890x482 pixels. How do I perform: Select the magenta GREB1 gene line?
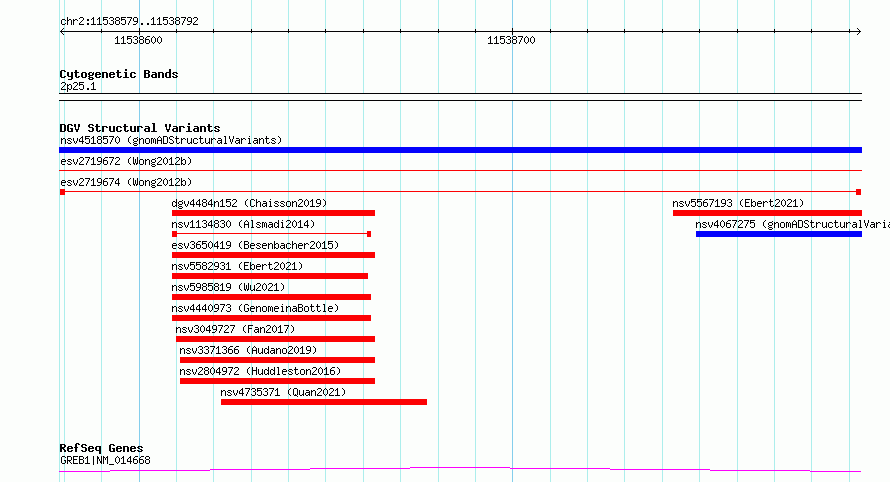click(x=460, y=470)
